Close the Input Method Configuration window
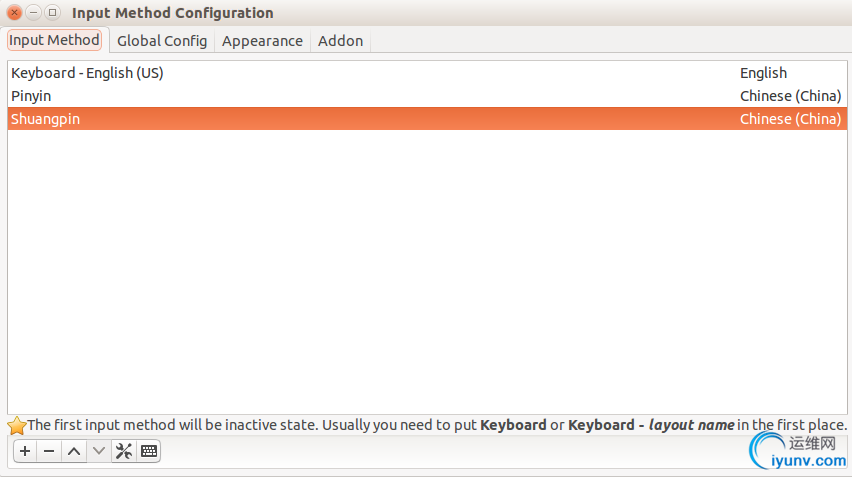The width and height of the screenshot is (852, 477). 15,12
